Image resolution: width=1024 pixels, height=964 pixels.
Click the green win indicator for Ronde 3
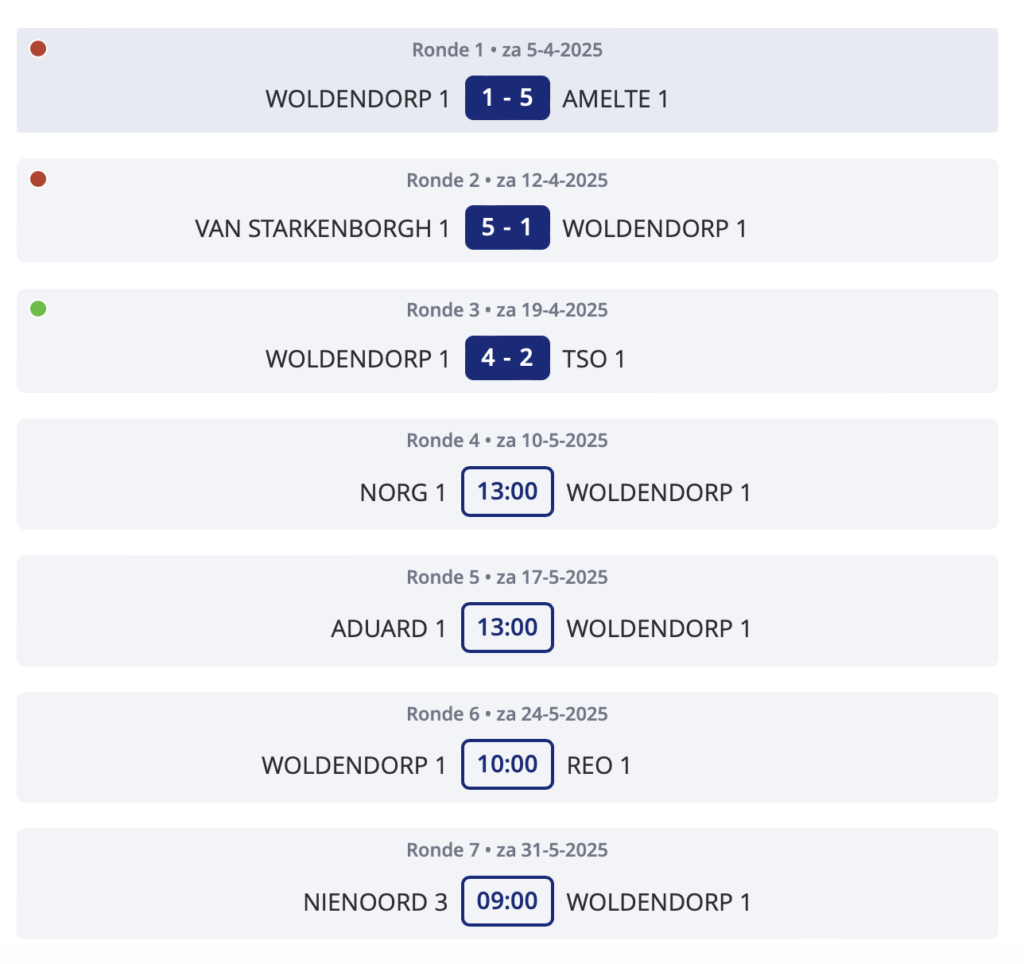[38, 309]
